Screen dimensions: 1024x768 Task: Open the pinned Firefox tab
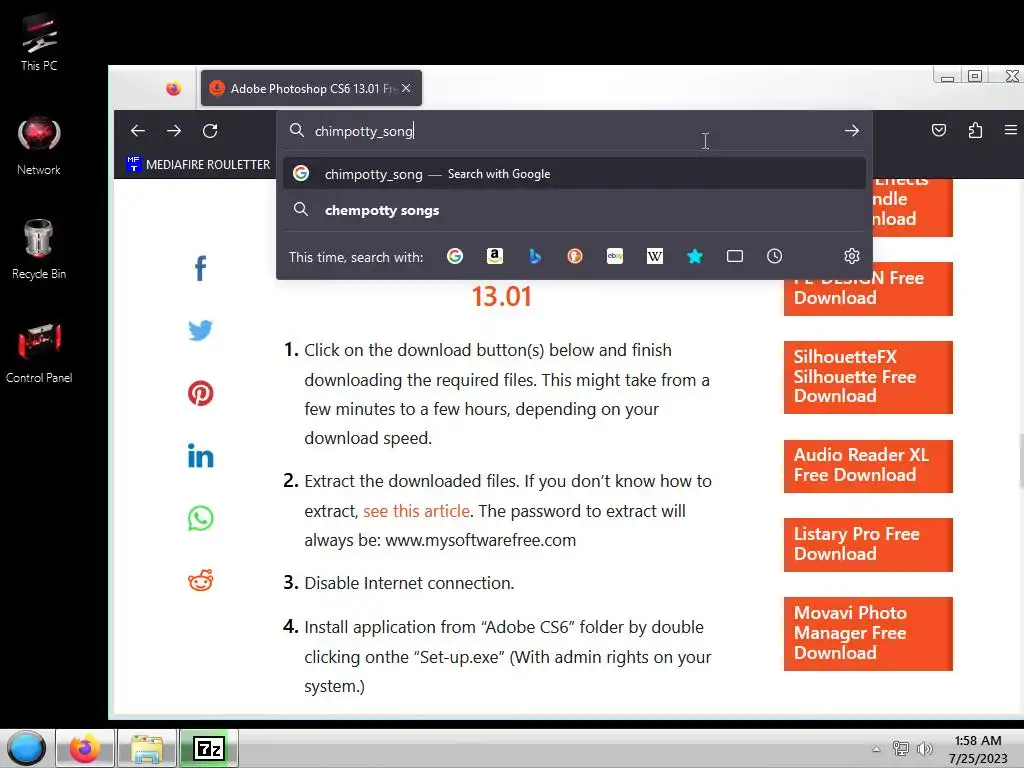pyautogui.click(x=173, y=88)
